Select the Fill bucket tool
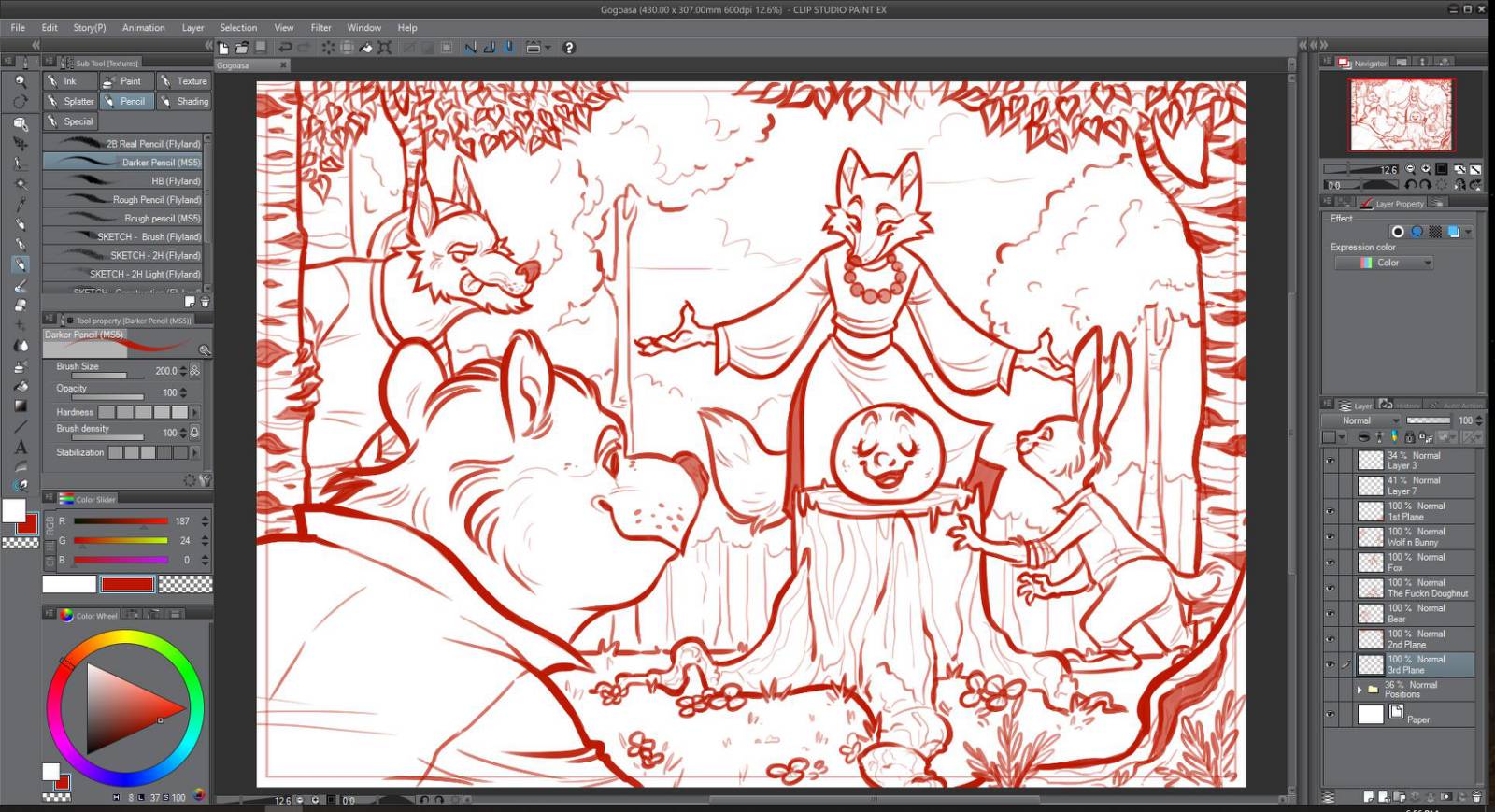1495x812 pixels. pos(20,386)
